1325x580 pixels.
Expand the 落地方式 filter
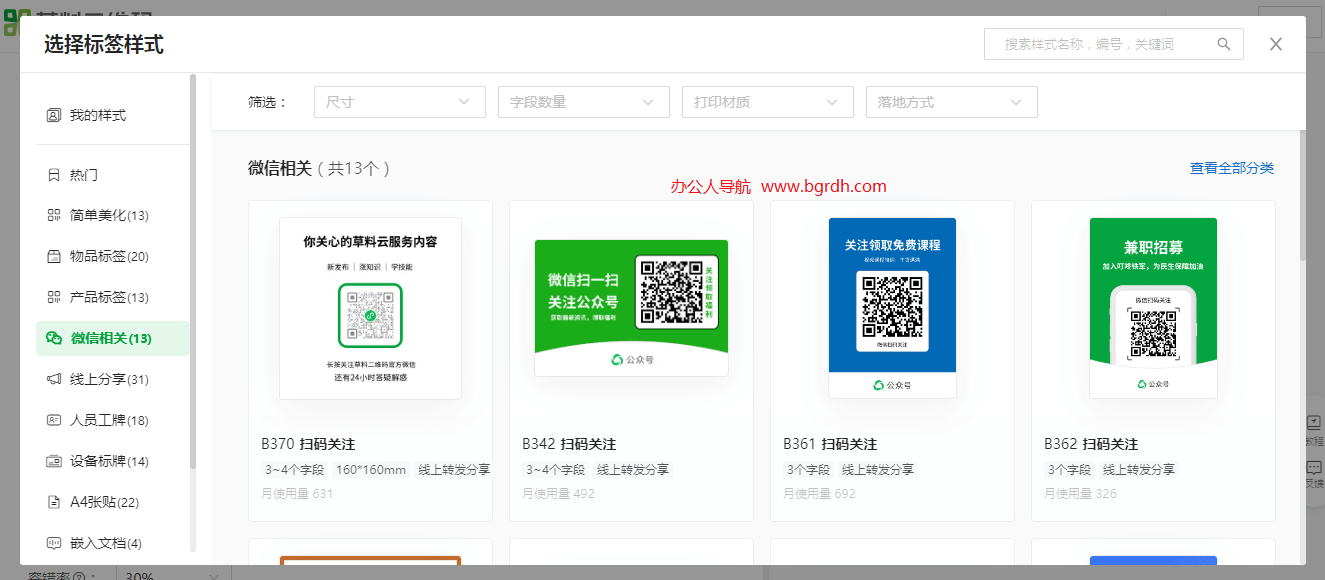point(951,102)
